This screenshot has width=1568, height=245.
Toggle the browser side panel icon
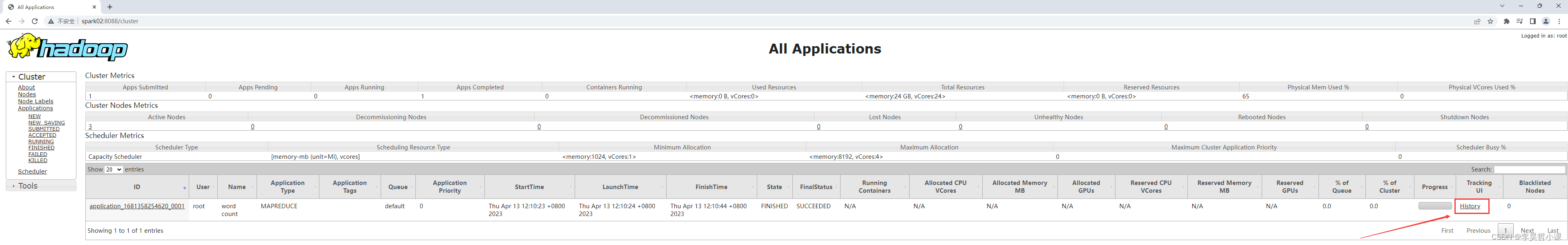[x=1533, y=21]
